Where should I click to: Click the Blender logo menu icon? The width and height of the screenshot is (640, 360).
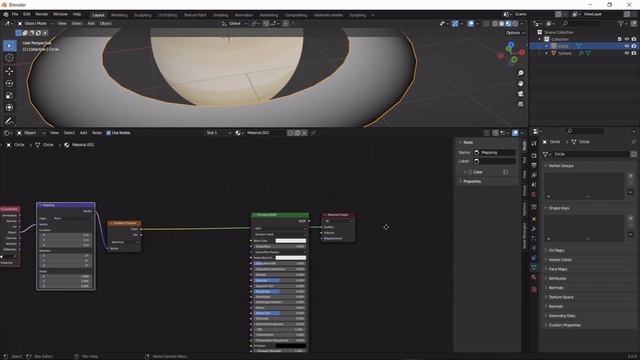(6, 14)
